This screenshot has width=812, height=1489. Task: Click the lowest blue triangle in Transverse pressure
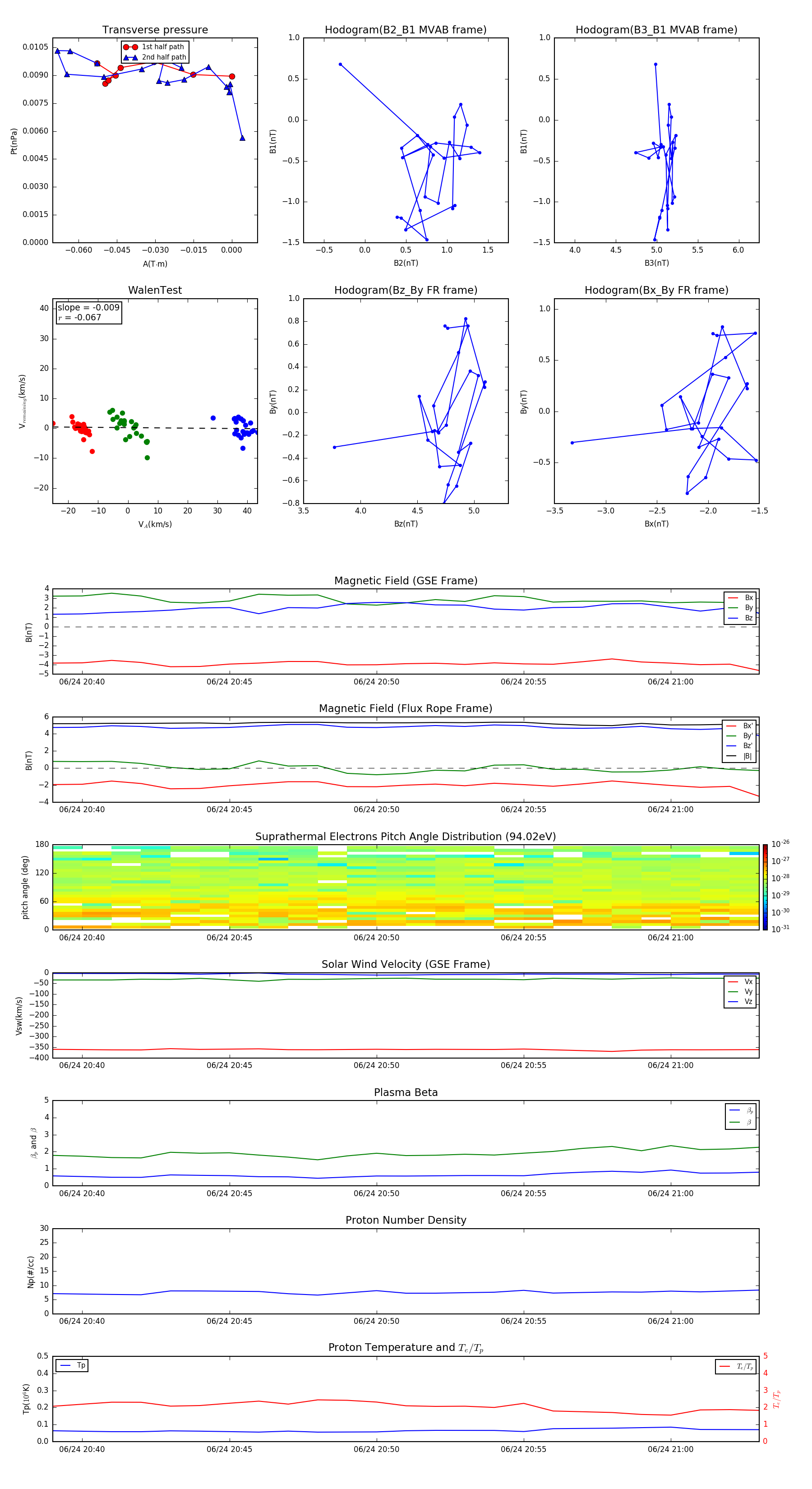242,138
